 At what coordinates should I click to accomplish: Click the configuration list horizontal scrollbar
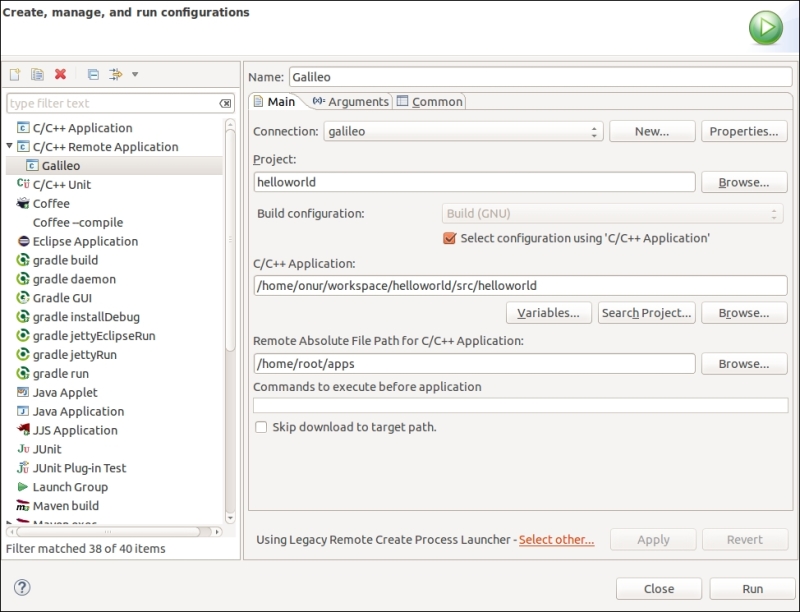[108, 532]
